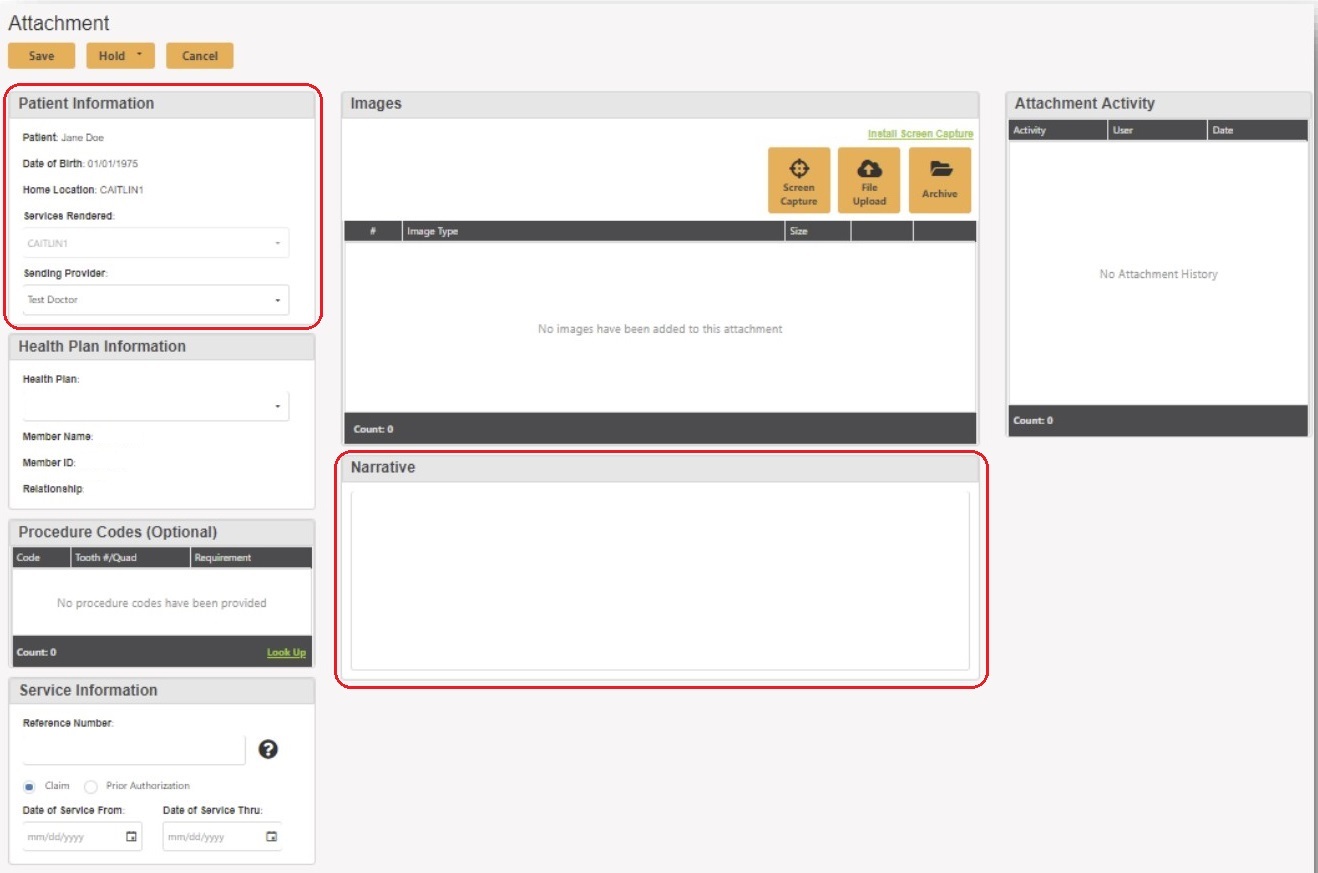Click the Cancel button
Image resolution: width=1318 pixels, height=873 pixels.
[200, 56]
